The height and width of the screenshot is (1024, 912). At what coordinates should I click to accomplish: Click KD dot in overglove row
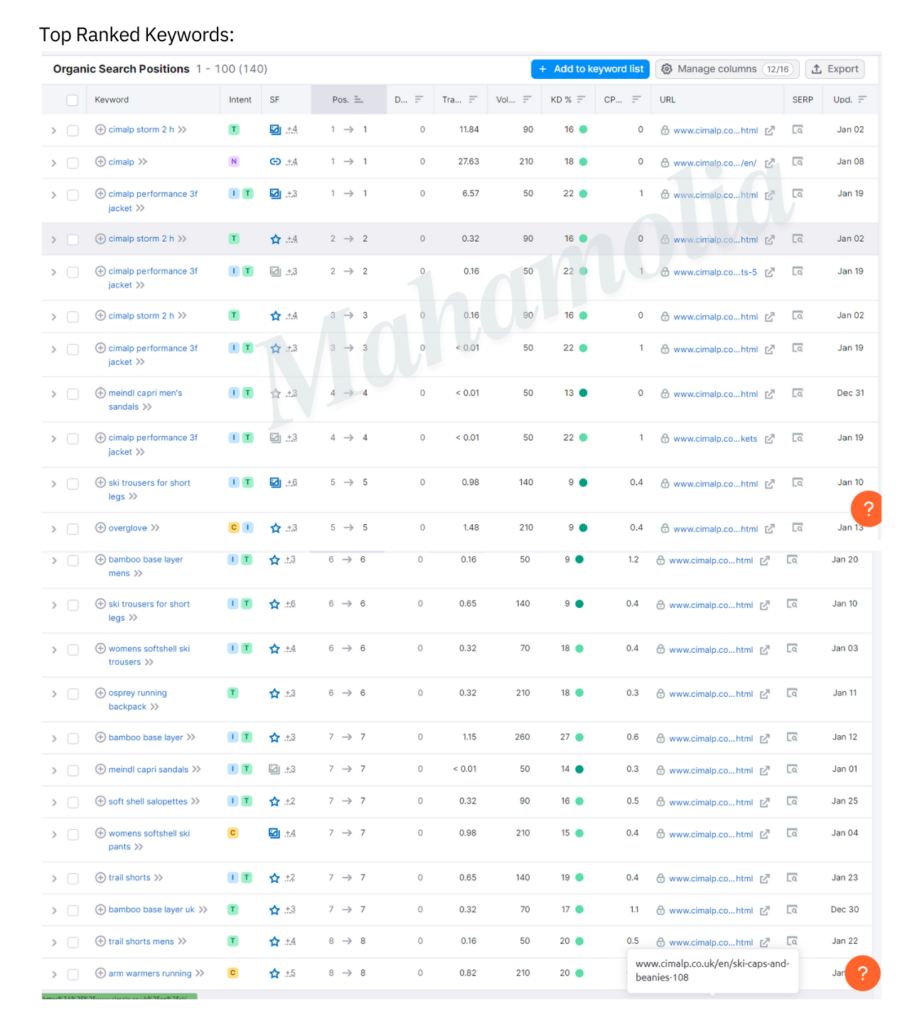tap(583, 528)
